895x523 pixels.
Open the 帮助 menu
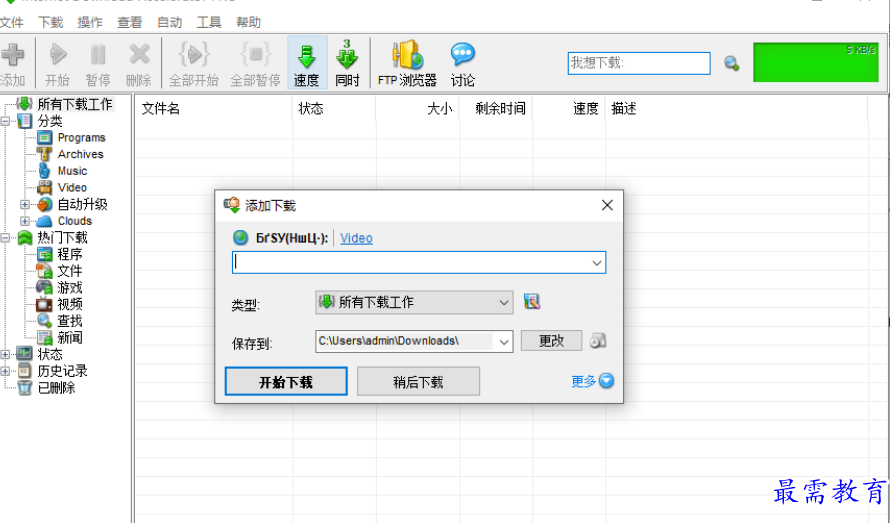click(x=248, y=22)
